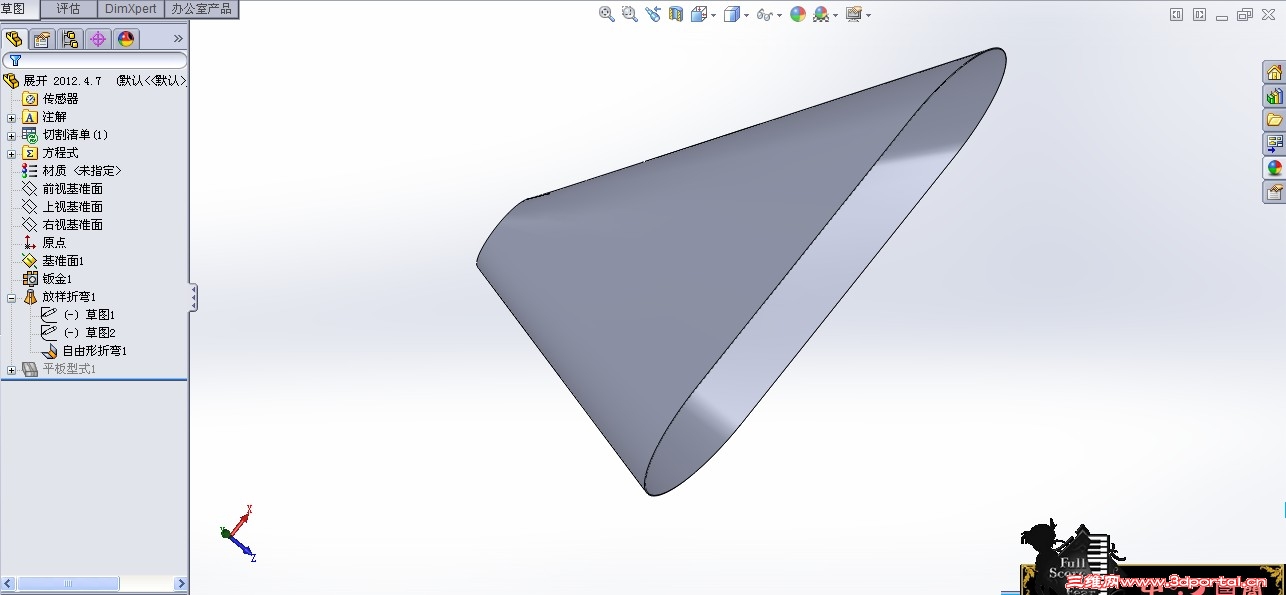Select 材质 <未指定> in the tree
Screen dimensions: 1286x595
tap(71, 170)
